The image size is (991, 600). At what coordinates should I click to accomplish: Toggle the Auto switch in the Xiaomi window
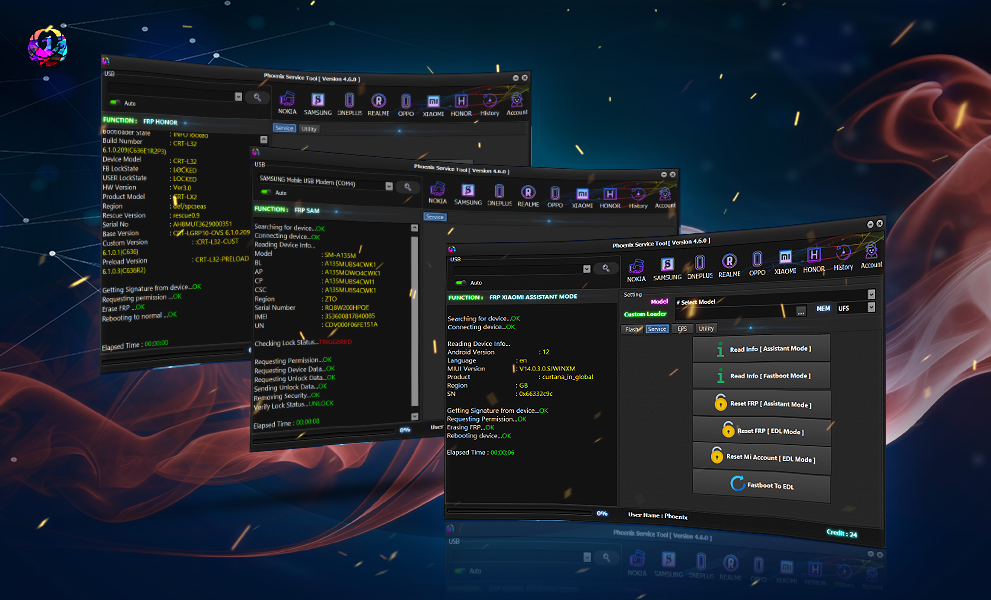[458, 283]
